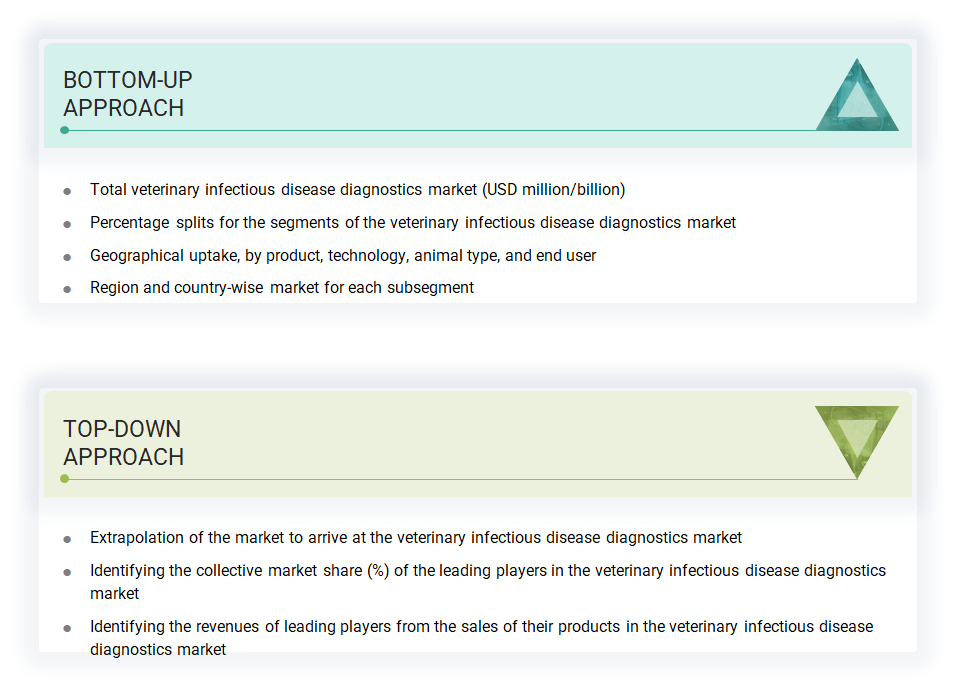The height and width of the screenshot is (691, 956).
Task: Expand the teal triangle disclosure marker
Action: (858, 95)
